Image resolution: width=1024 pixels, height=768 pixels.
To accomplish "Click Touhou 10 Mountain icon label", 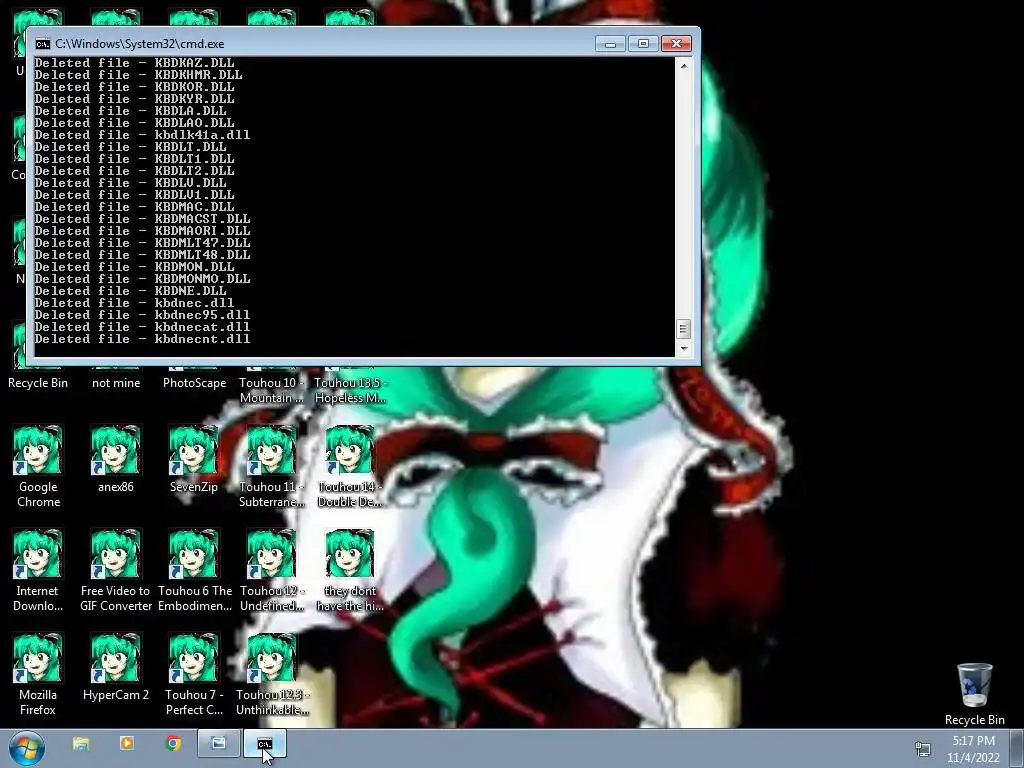I will point(272,390).
